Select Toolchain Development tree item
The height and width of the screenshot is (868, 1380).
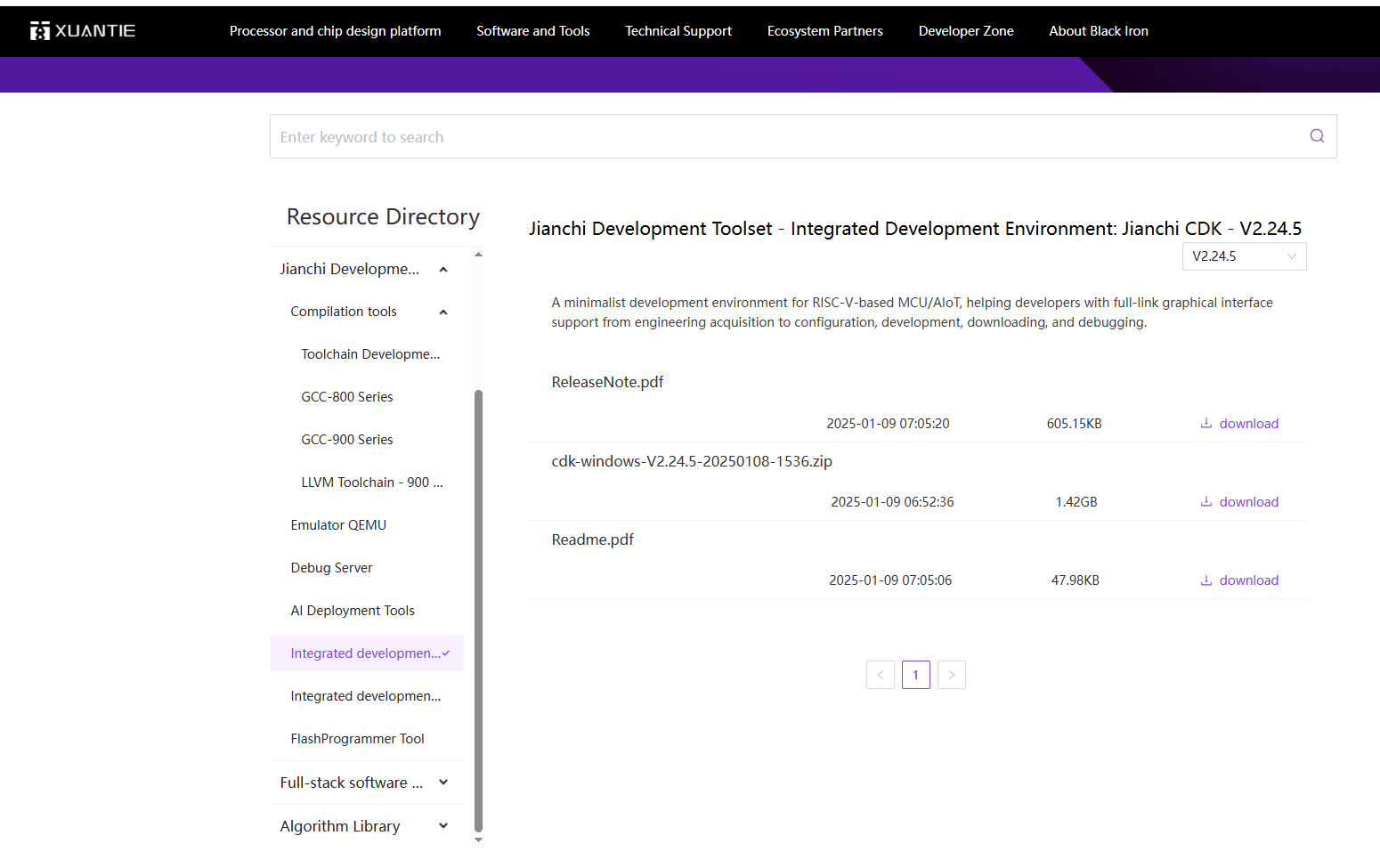[x=370, y=354]
